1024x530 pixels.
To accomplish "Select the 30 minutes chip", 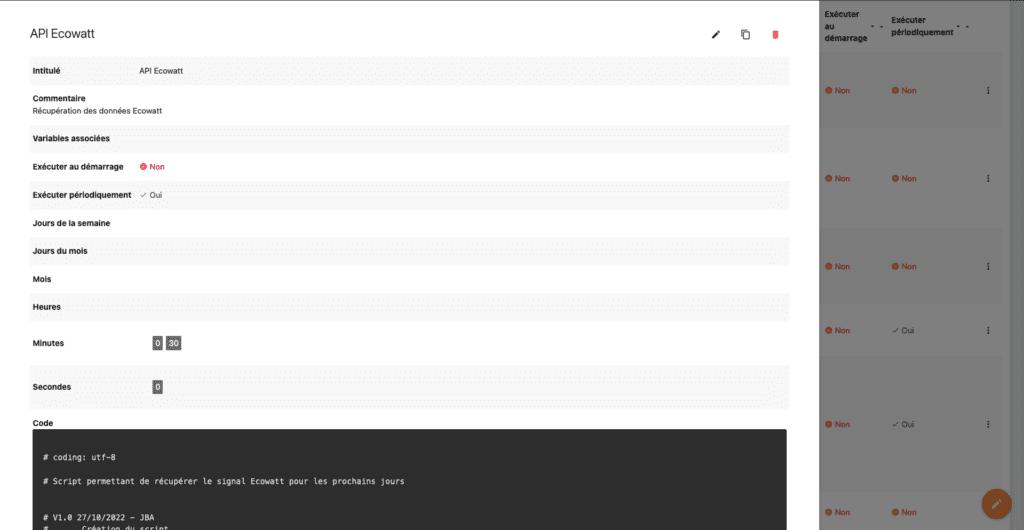I will click(x=174, y=343).
